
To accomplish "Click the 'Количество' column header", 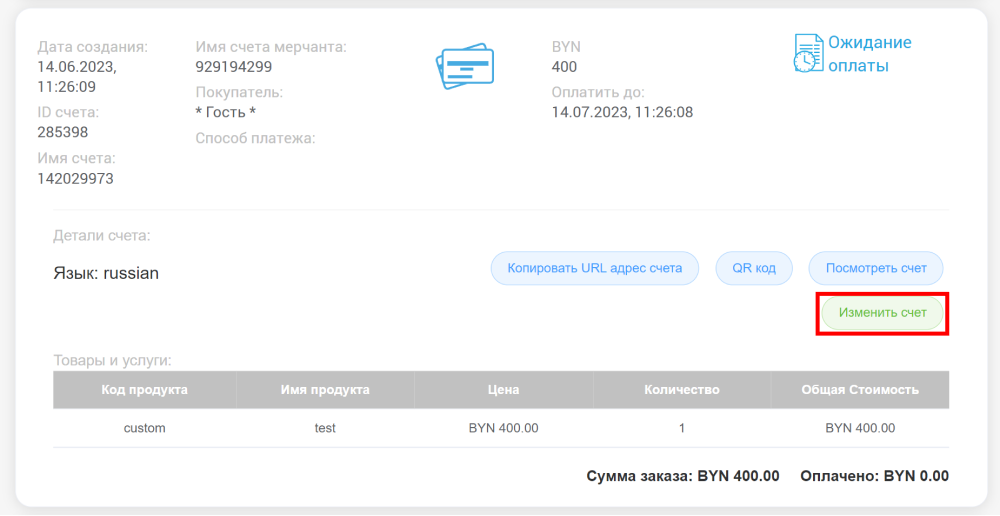I will [x=682, y=390].
